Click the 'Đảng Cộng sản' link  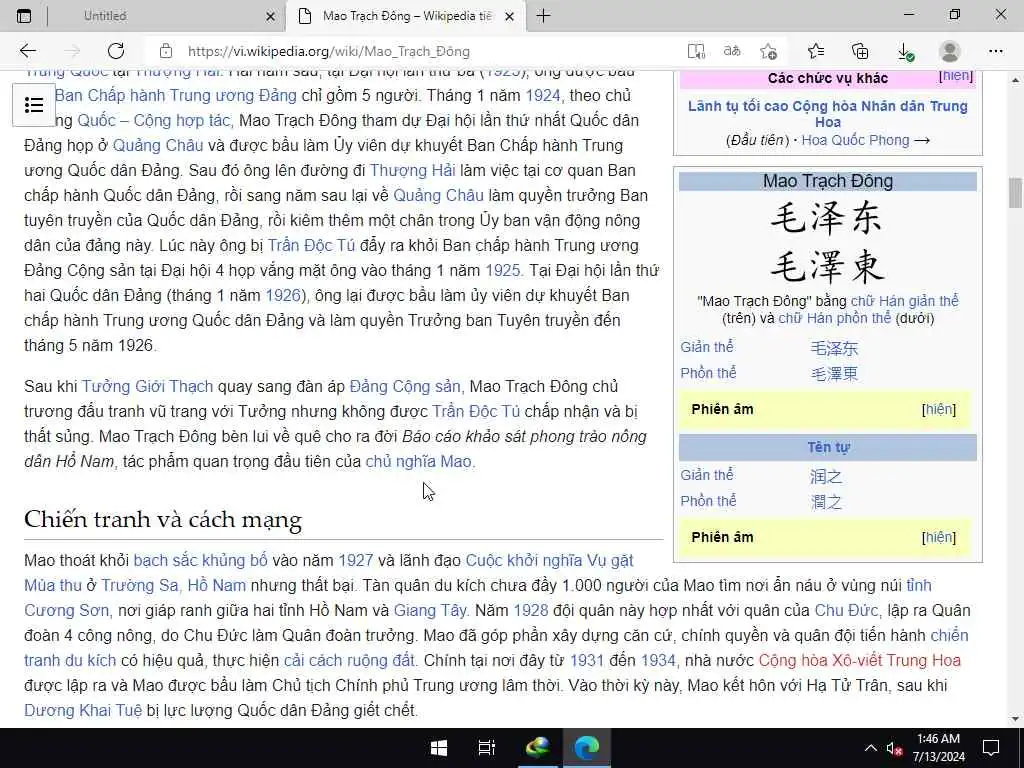click(x=406, y=387)
